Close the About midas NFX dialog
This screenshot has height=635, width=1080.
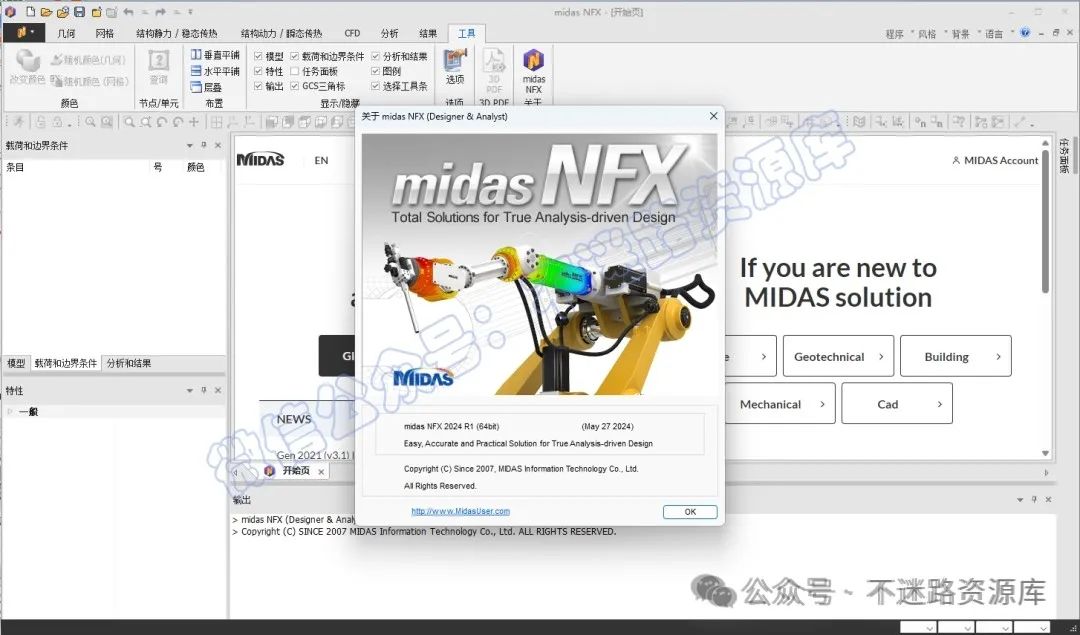coord(714,116)
